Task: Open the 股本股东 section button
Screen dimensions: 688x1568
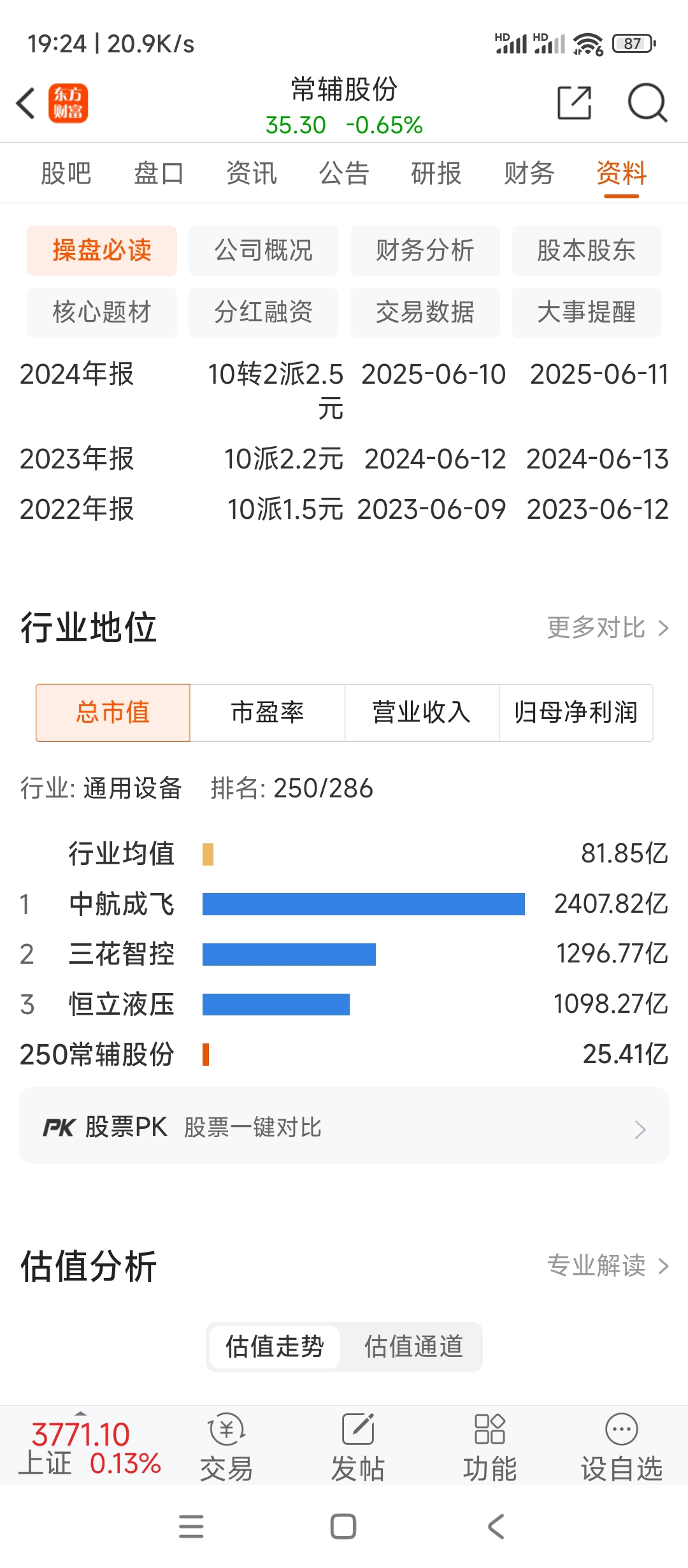Action: tap(586, 250)
